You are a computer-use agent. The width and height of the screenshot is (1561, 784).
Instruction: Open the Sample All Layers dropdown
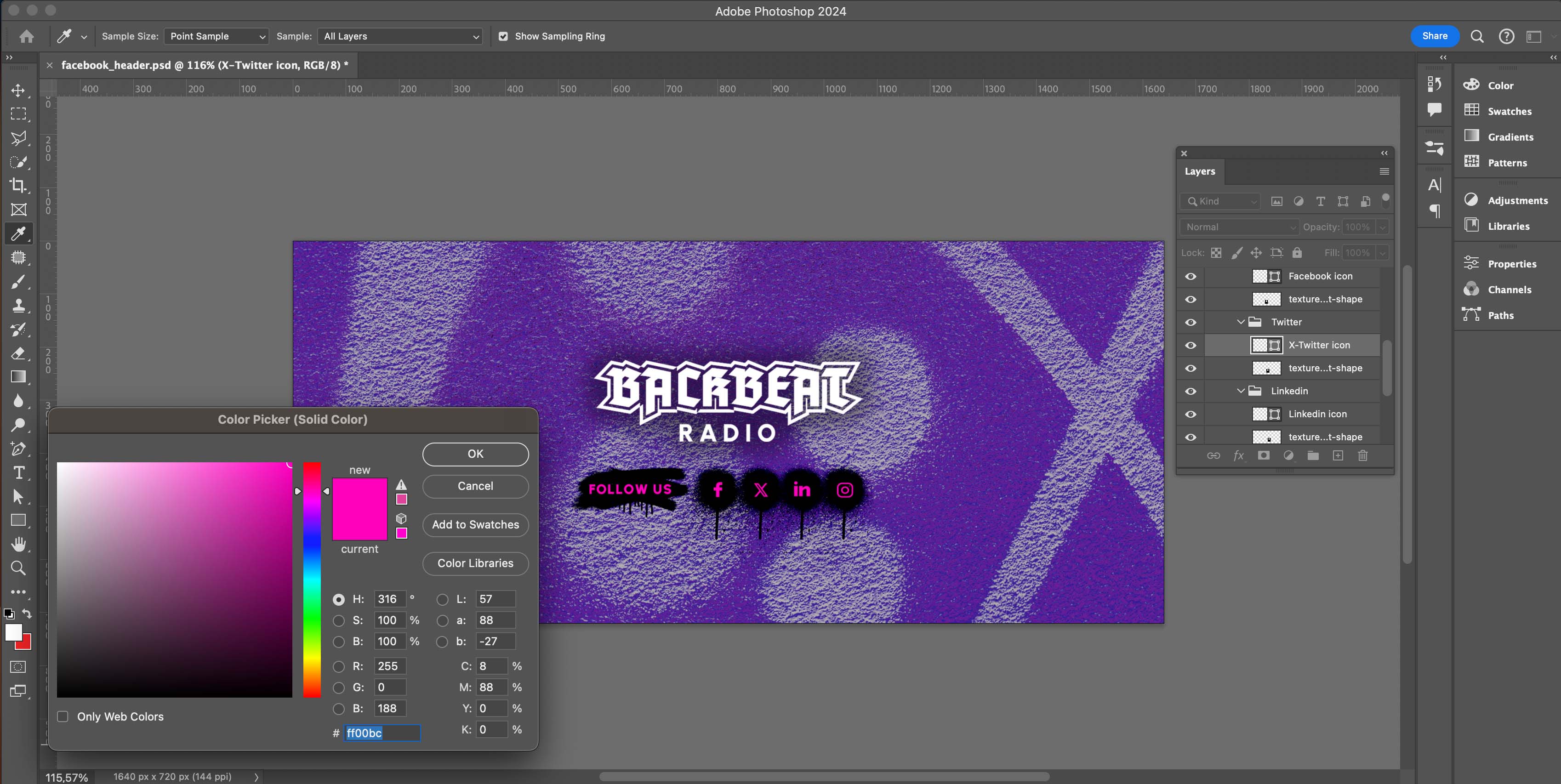point(400,36)
